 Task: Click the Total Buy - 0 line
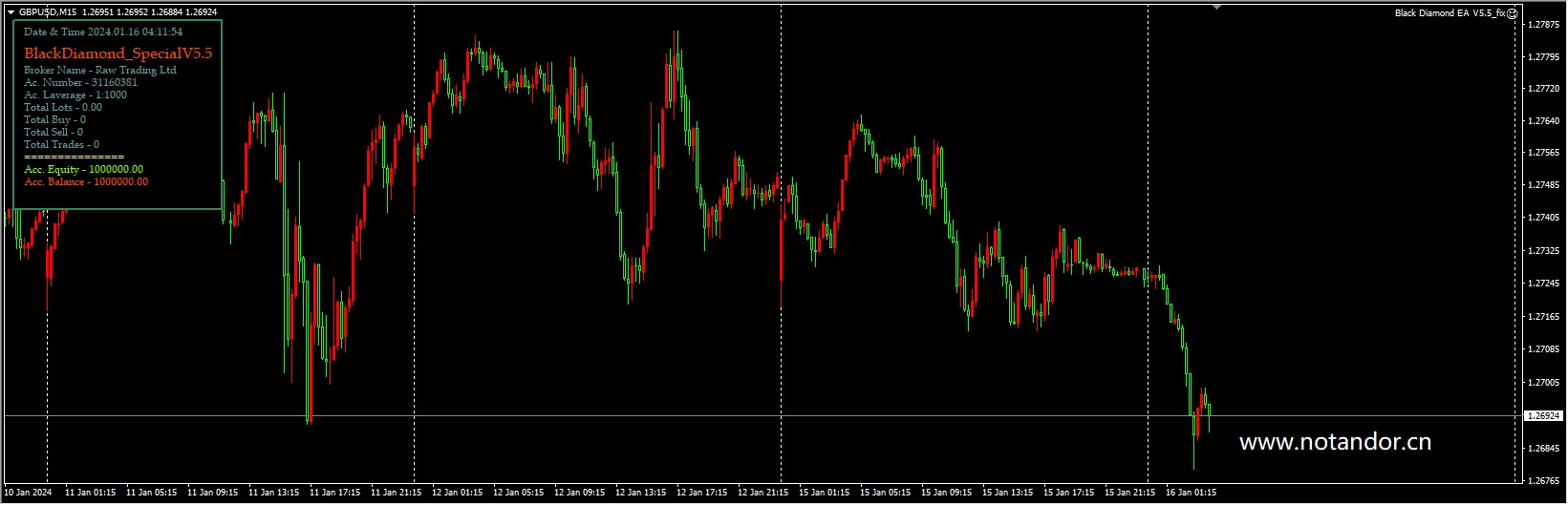54,119
